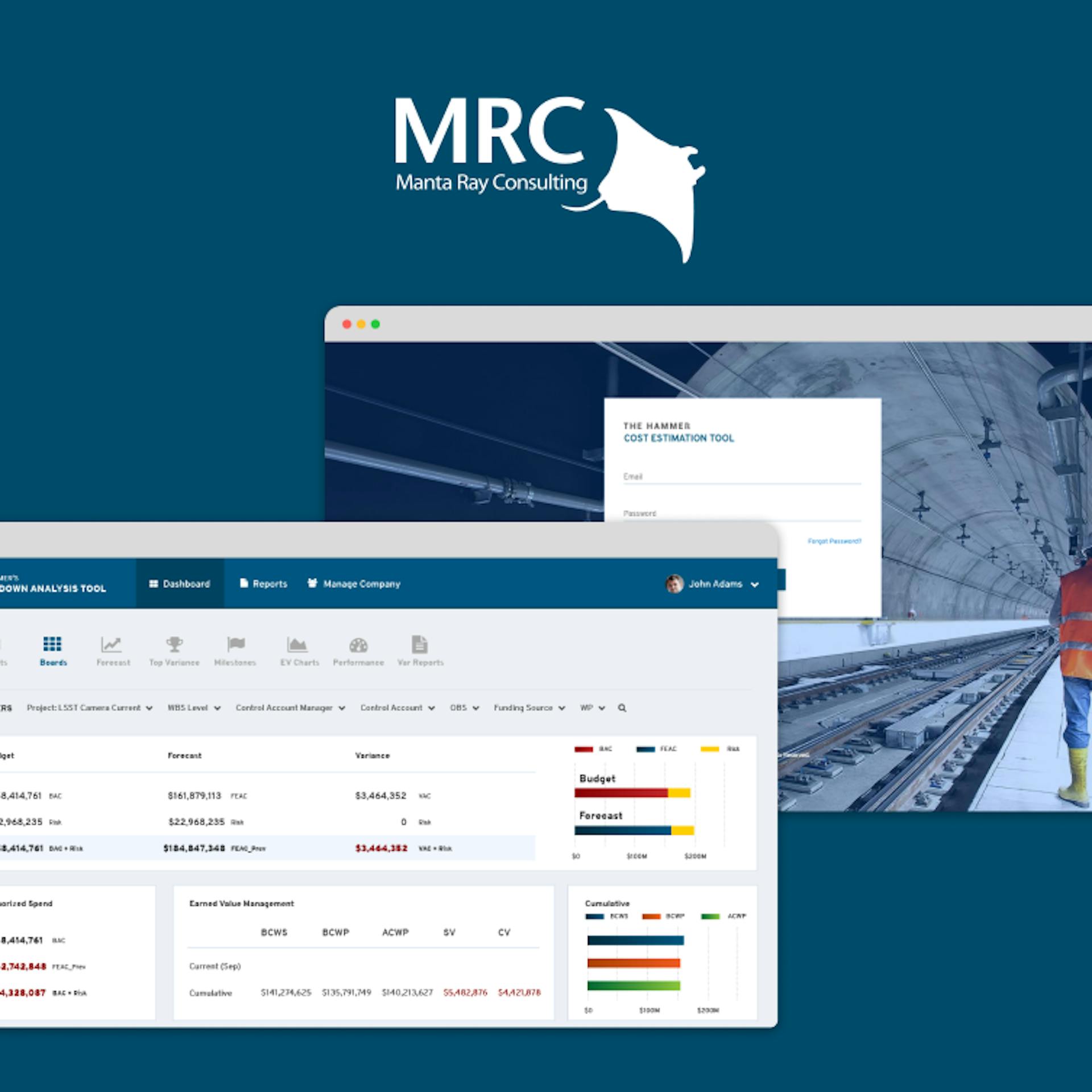Click the red $4,421,878 CV value

[519, 992]
